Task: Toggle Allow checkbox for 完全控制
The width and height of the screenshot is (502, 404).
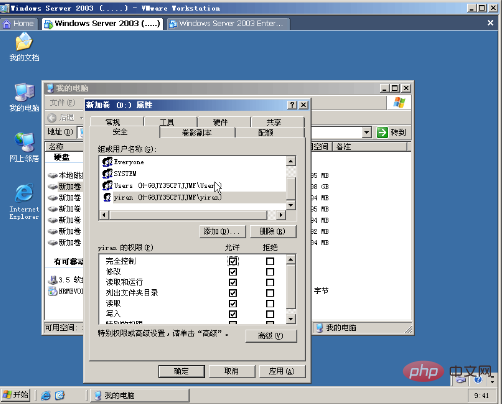Action: point(233,261)
